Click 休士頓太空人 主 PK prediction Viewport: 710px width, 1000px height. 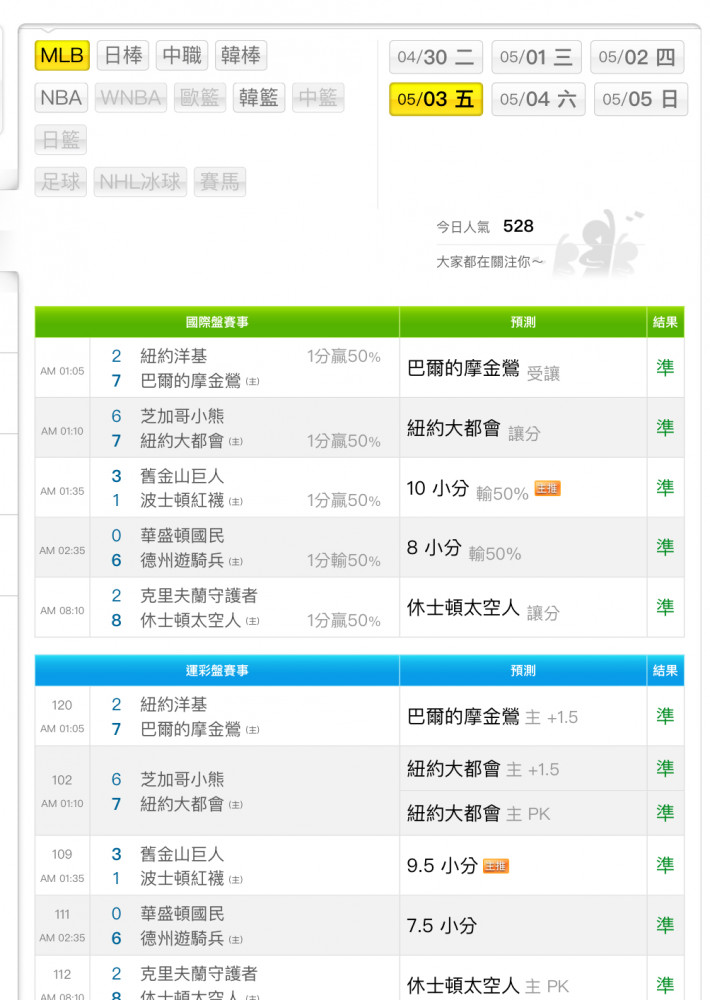pos(488,986)
